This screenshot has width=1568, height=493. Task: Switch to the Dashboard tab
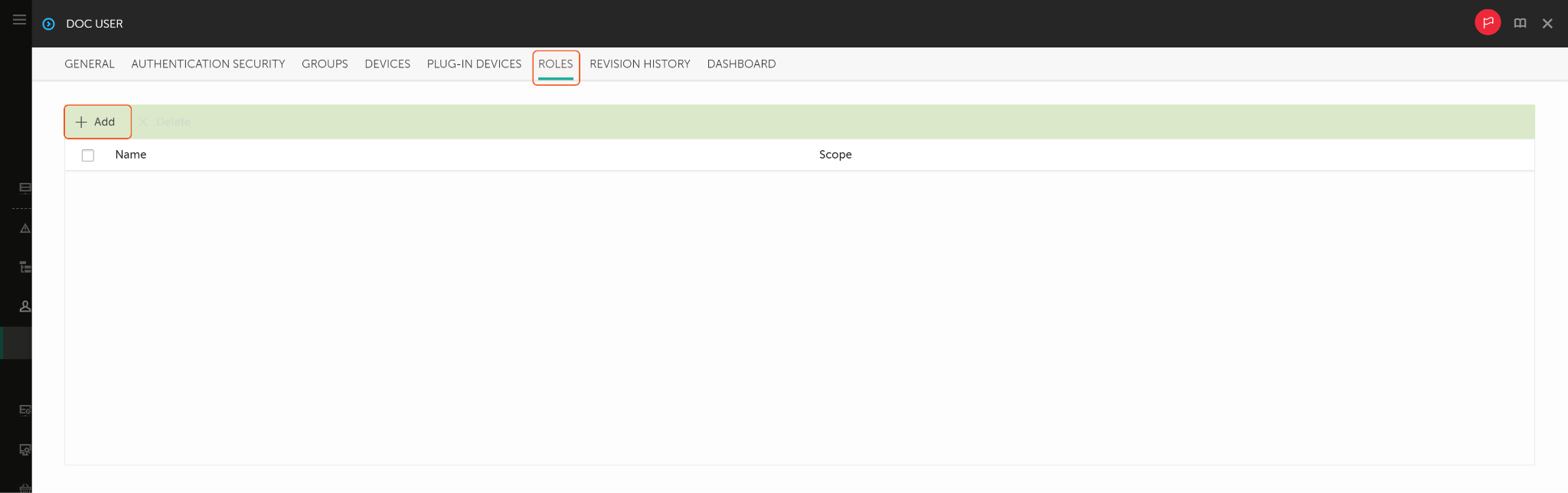coord(741,64)
